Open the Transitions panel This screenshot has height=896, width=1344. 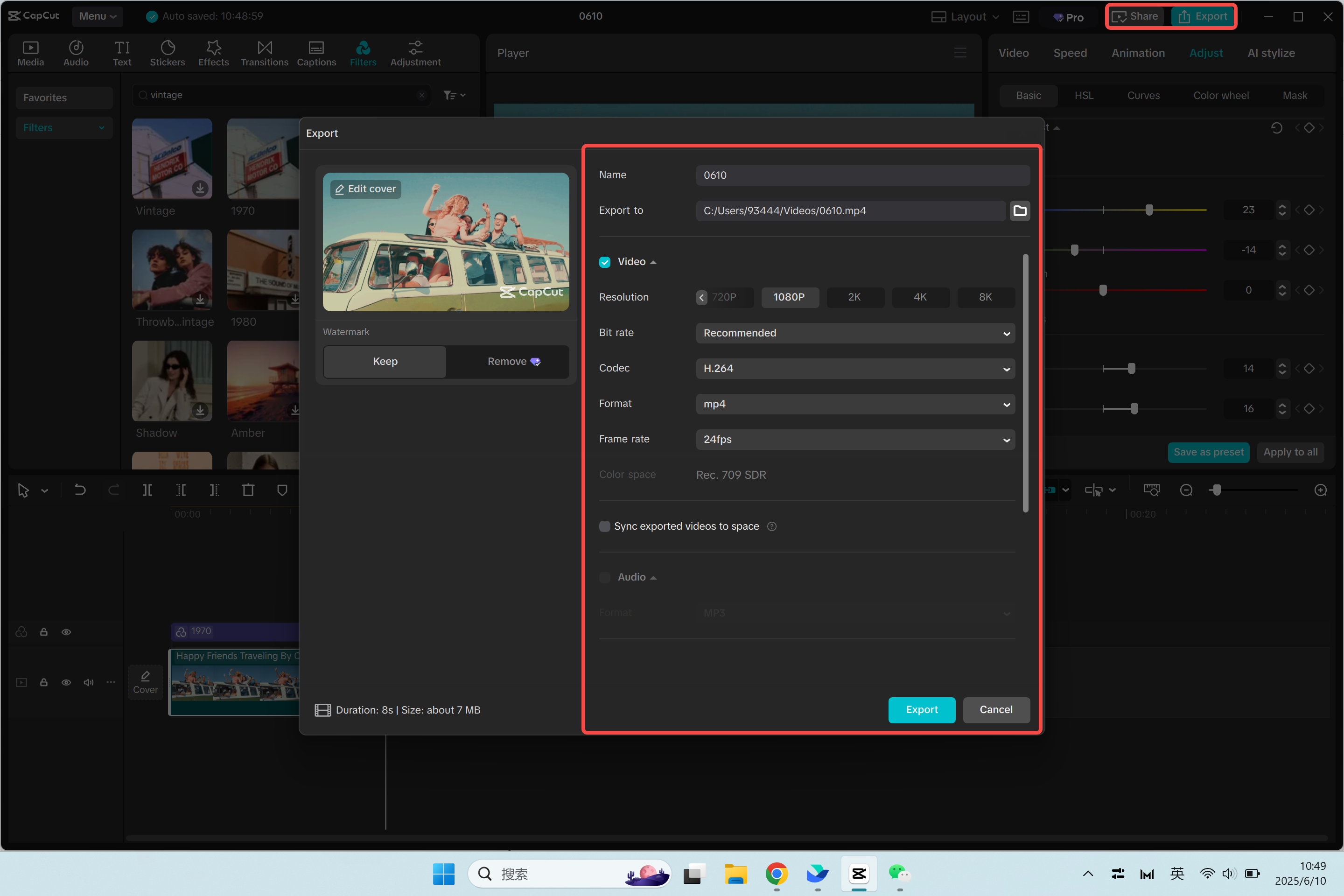pos(264,53)
